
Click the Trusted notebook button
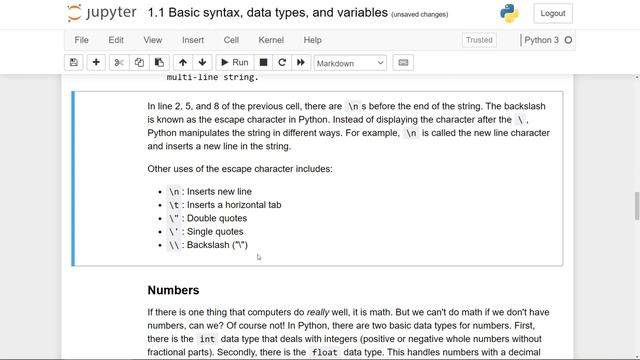479,40
